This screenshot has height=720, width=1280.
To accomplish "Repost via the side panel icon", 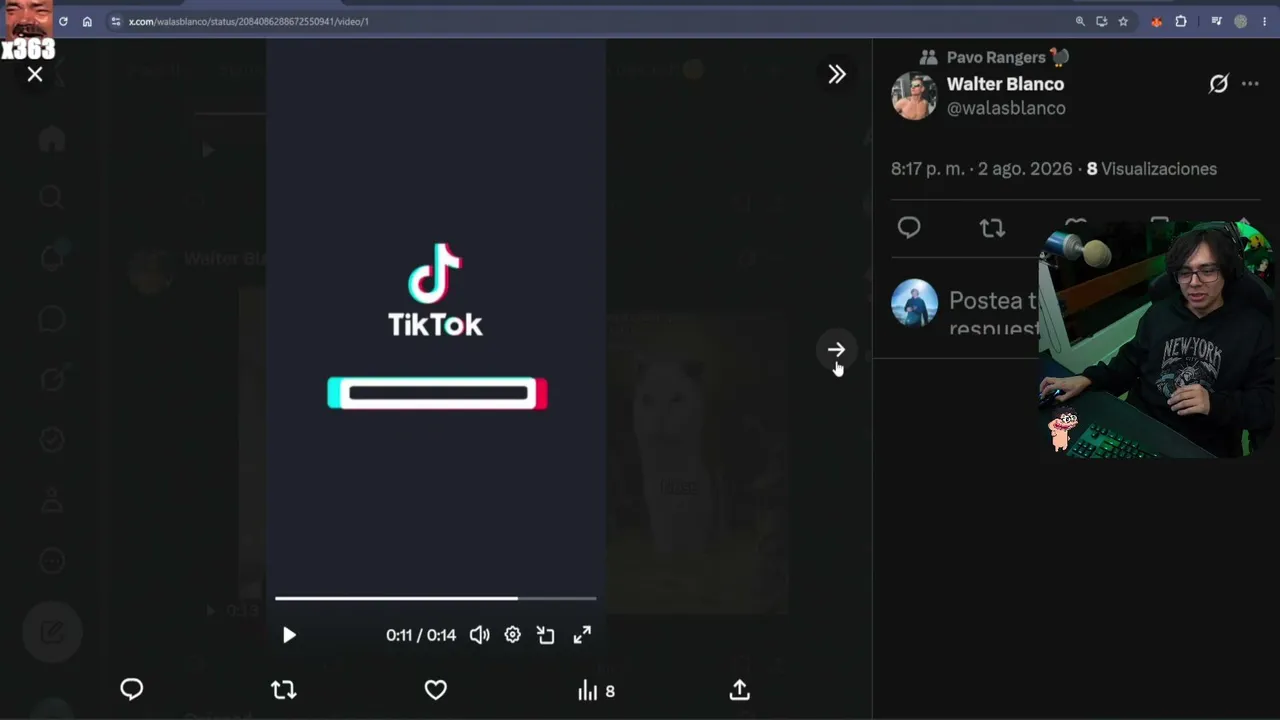I will tap(992, 228).
